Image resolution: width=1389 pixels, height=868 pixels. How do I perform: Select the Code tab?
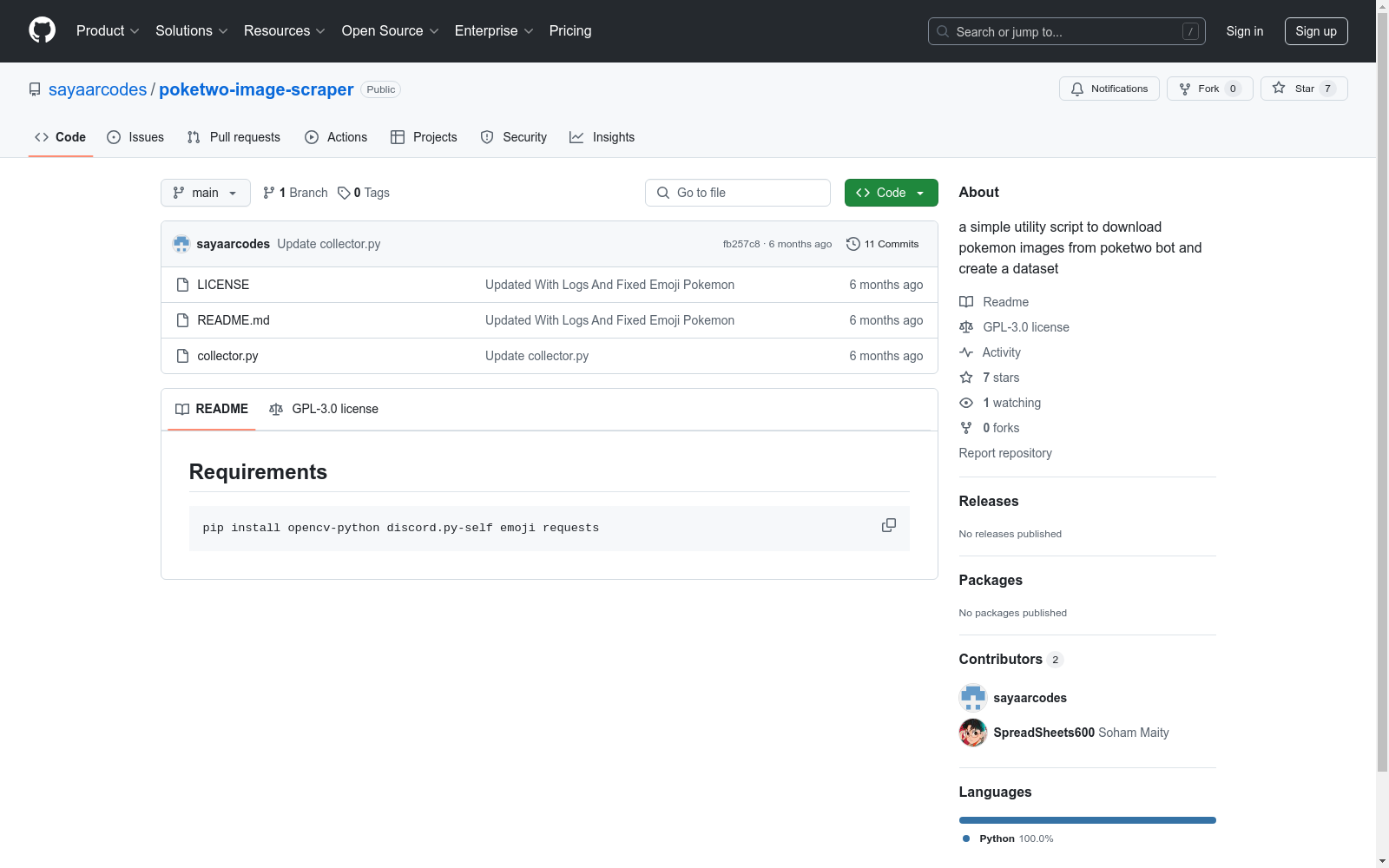click(61, 137)
